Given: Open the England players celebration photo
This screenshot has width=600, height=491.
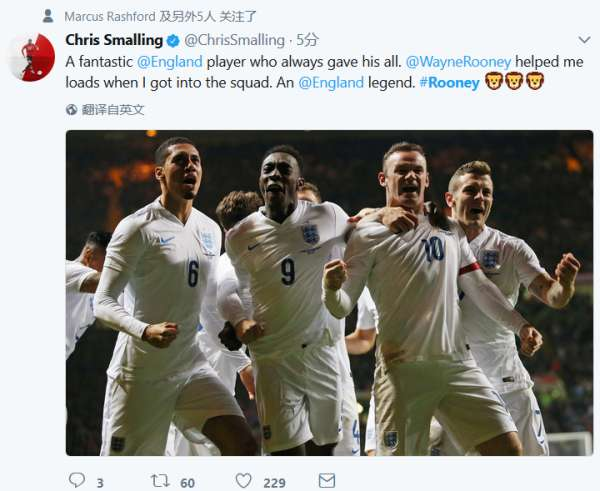Looking at the screenshot, I should [x=328, y=292].
